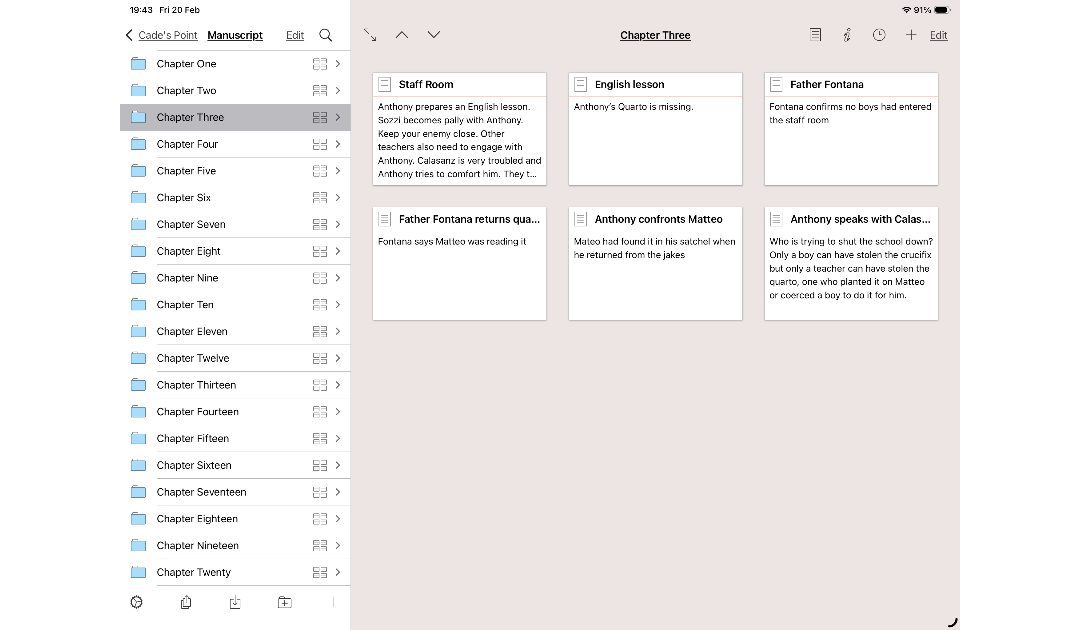Screen dimensions: 1080x630
Task: Toggle corkboard view for Chapter Twenty
Action: pyautogui.click(x=320, y=572)
